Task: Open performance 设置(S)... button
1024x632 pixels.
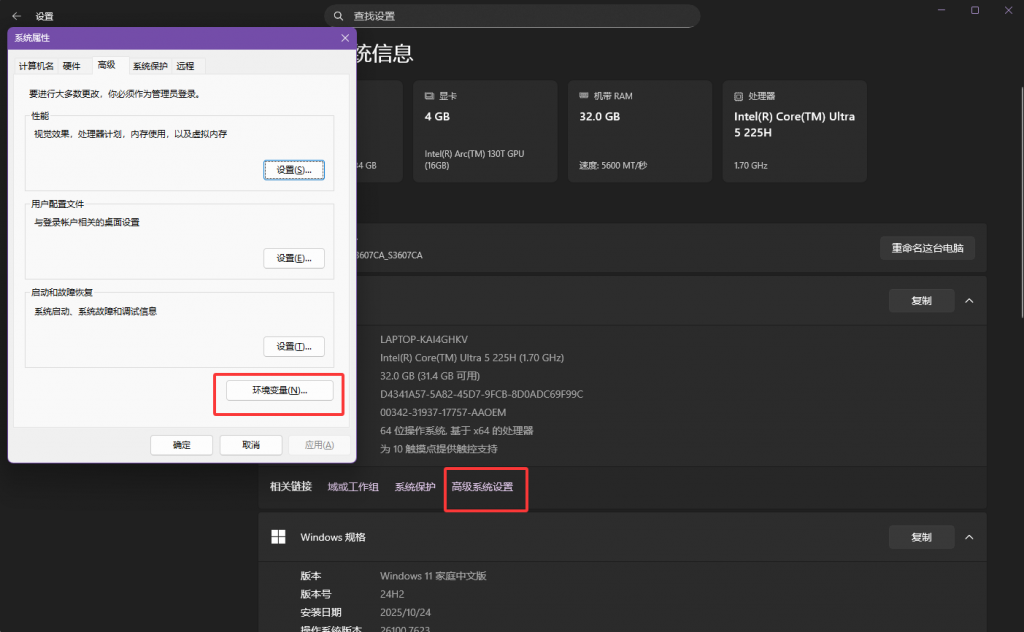Action: click(x=294, y=170)
